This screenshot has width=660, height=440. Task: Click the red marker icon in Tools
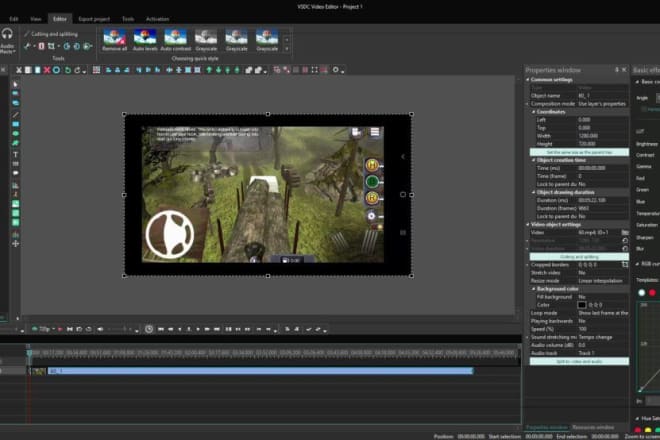tap(41, 46)
